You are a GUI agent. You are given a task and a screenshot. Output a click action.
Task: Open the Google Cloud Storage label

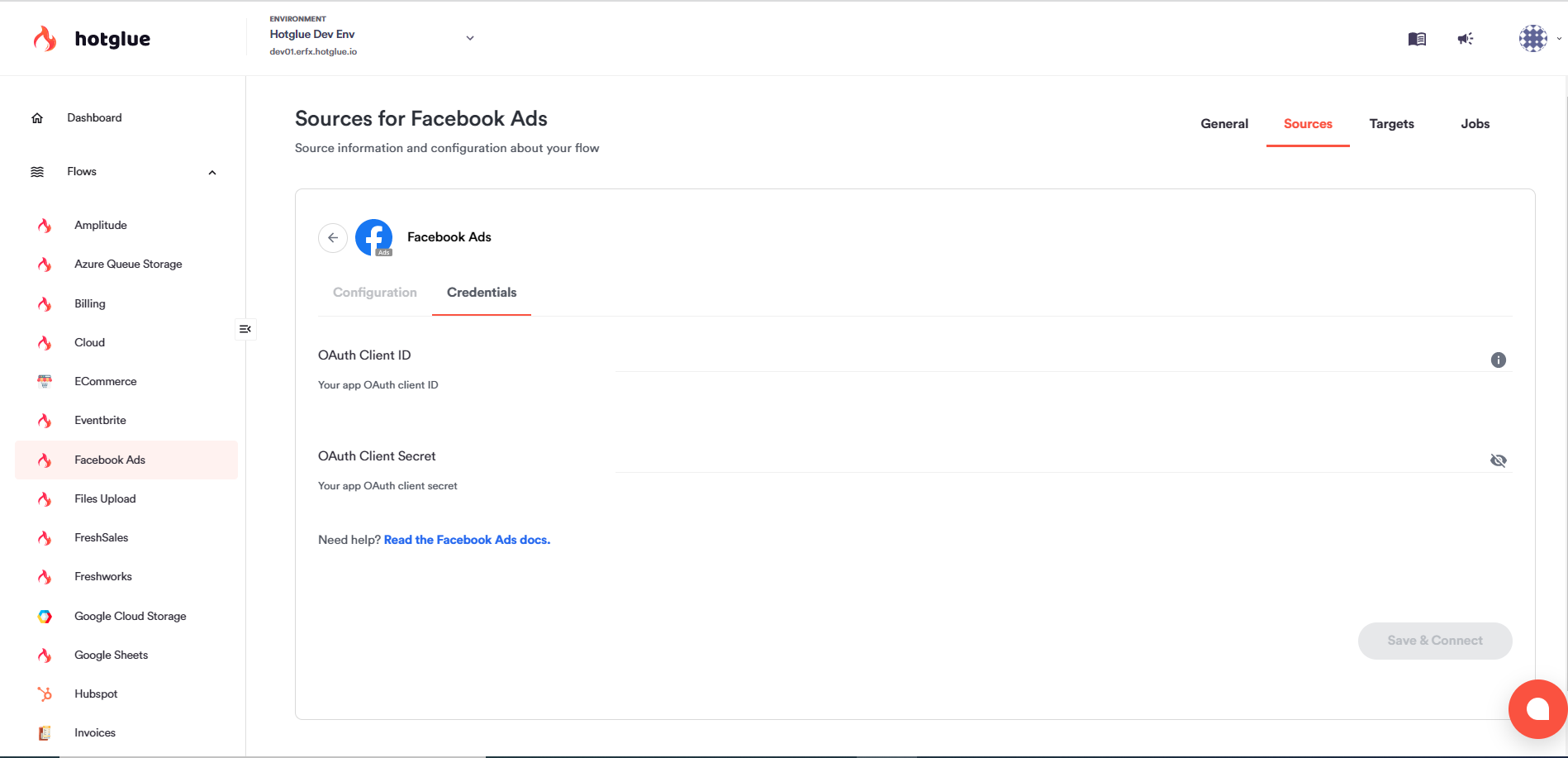click(x=131, y=617)
